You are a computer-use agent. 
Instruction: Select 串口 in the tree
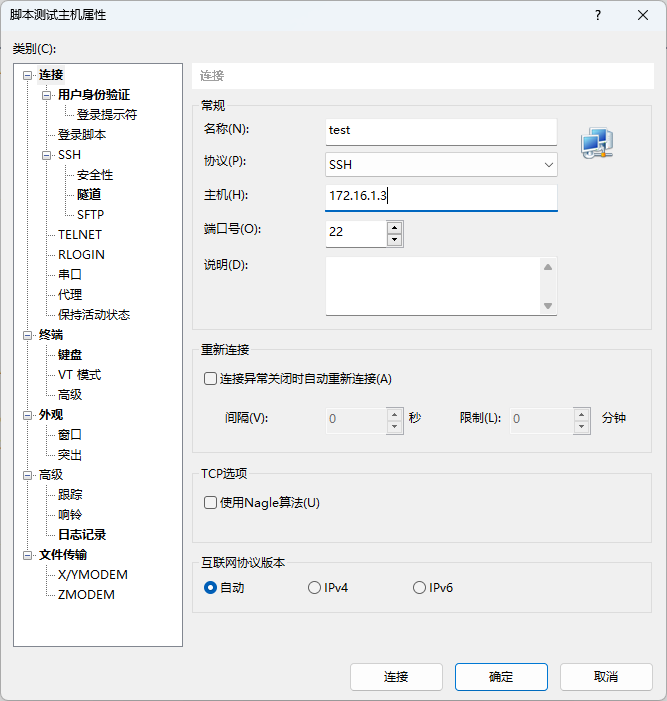point(70,274)
